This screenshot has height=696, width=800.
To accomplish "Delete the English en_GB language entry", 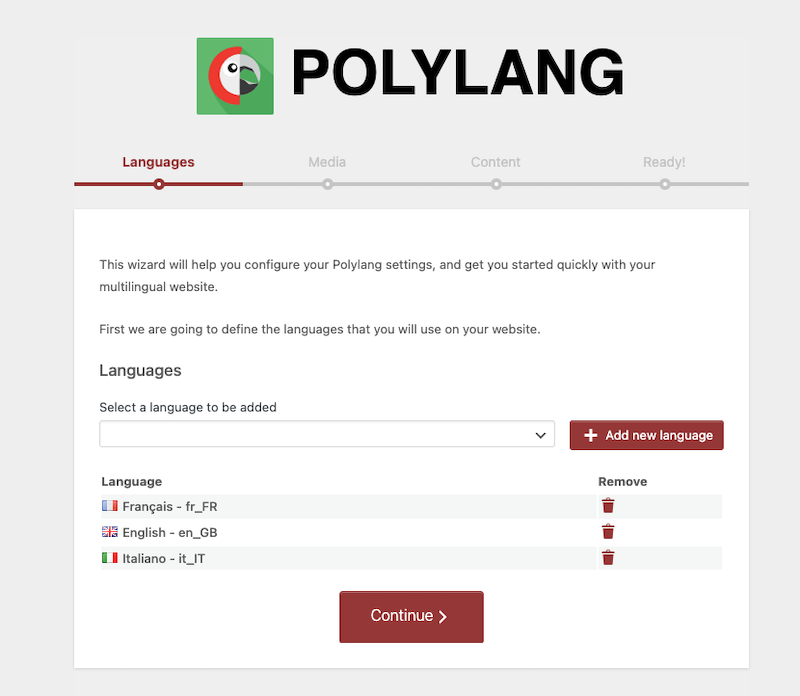I will coord(608,532).
